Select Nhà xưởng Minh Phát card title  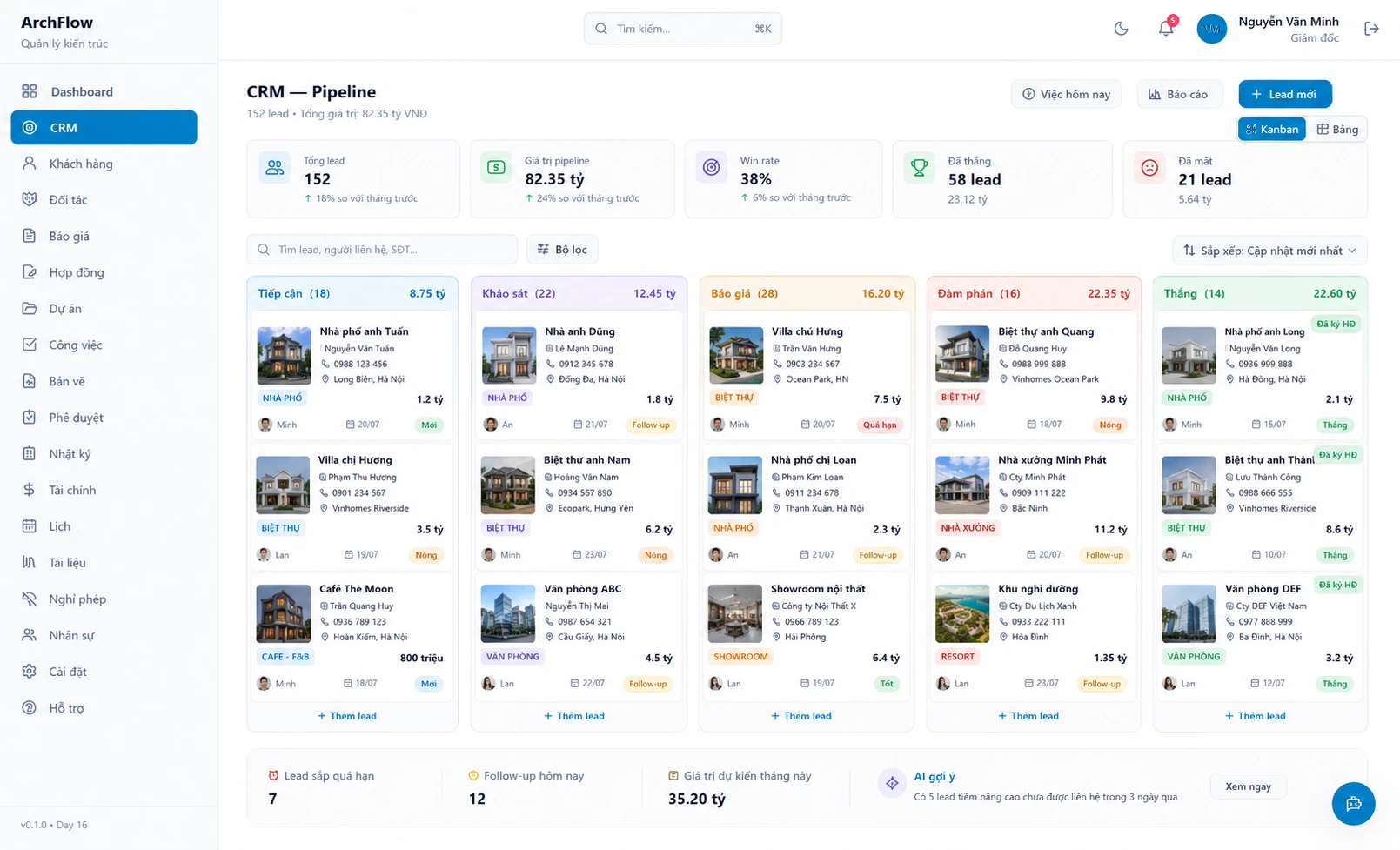(1052, 460)
